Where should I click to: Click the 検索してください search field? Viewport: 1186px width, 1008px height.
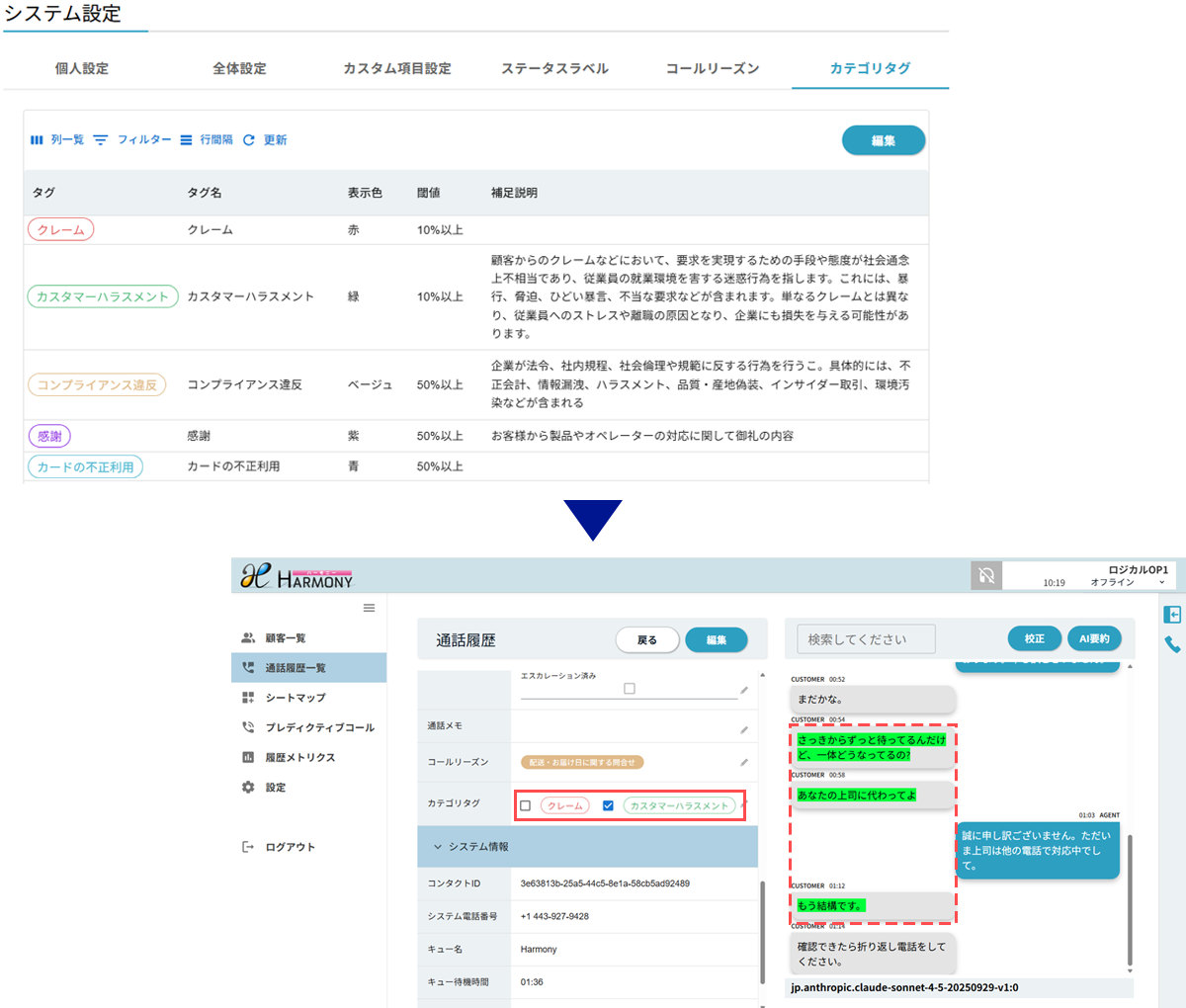click(x=865, y=639)
